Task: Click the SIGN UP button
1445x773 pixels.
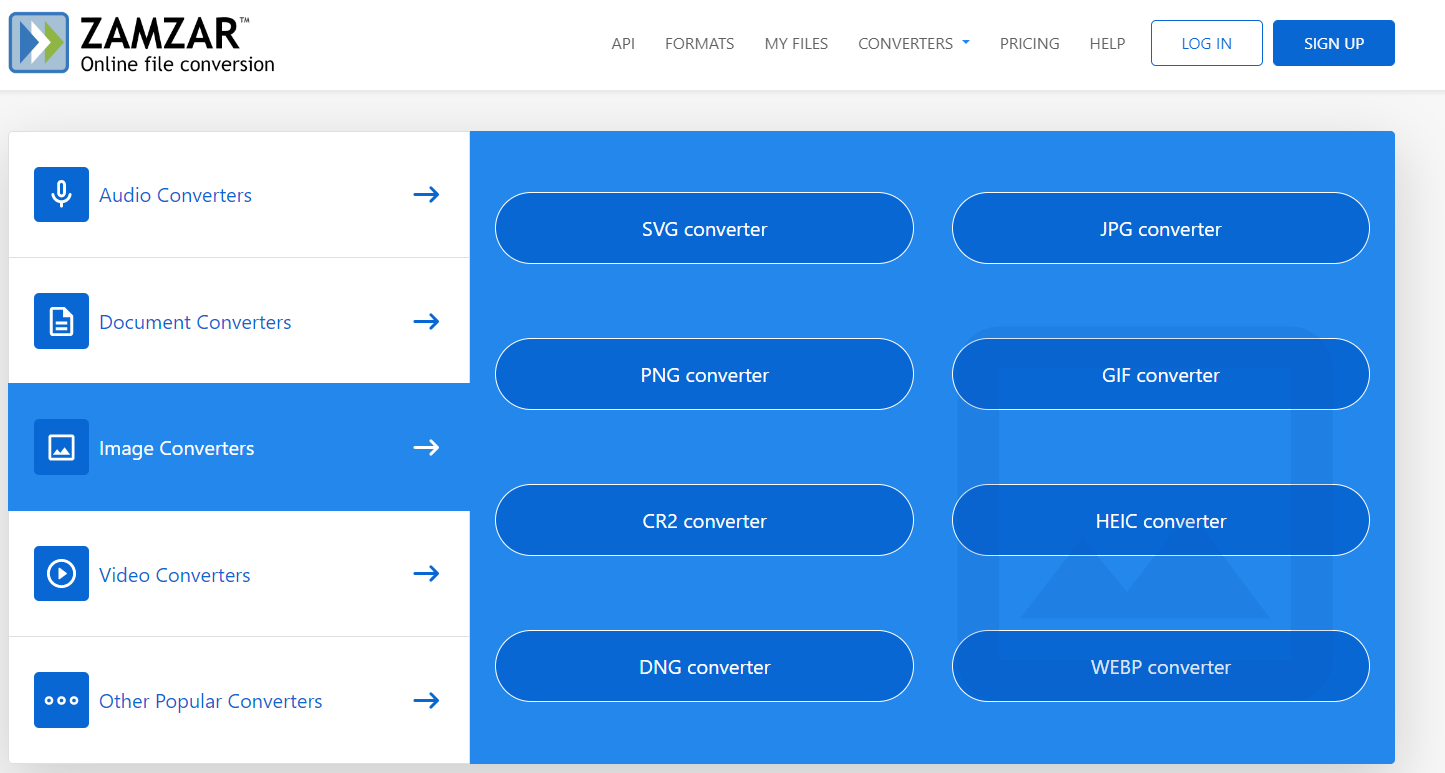Action: tap(1334, 43)
